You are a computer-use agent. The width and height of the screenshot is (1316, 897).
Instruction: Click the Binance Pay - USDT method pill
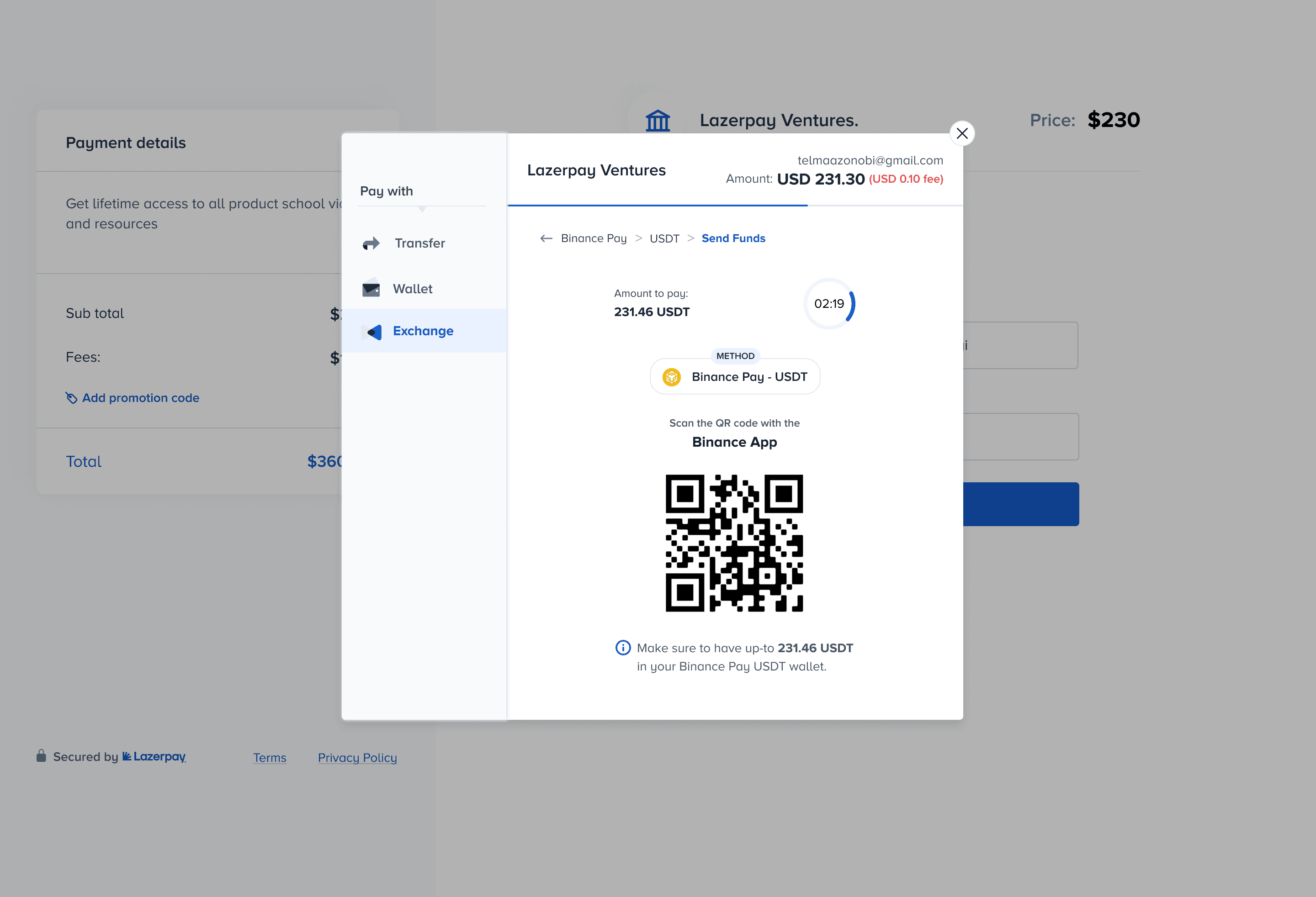click(x=734, y=376)
